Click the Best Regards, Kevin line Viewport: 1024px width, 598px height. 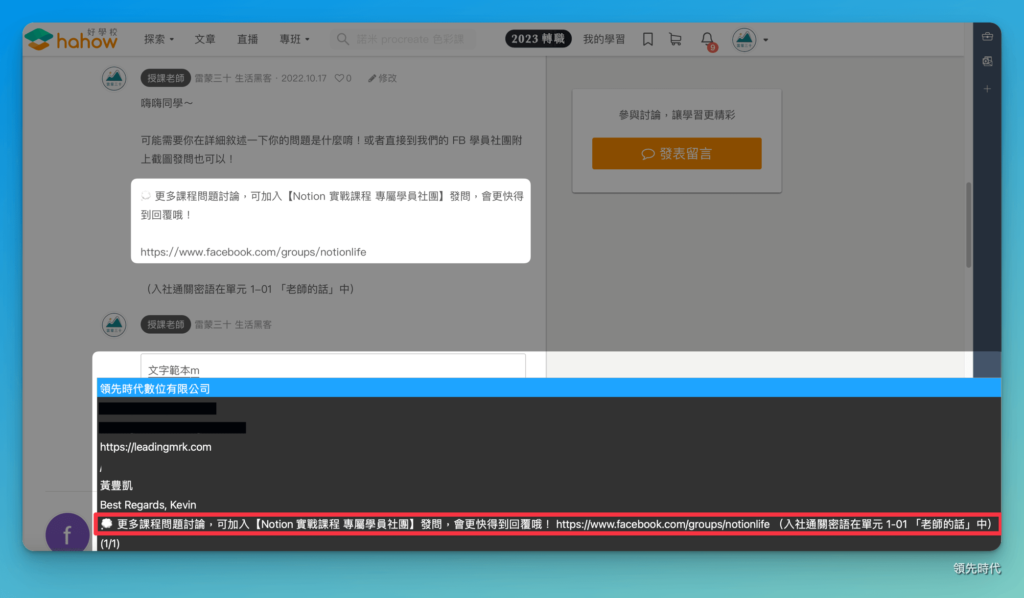148,505
